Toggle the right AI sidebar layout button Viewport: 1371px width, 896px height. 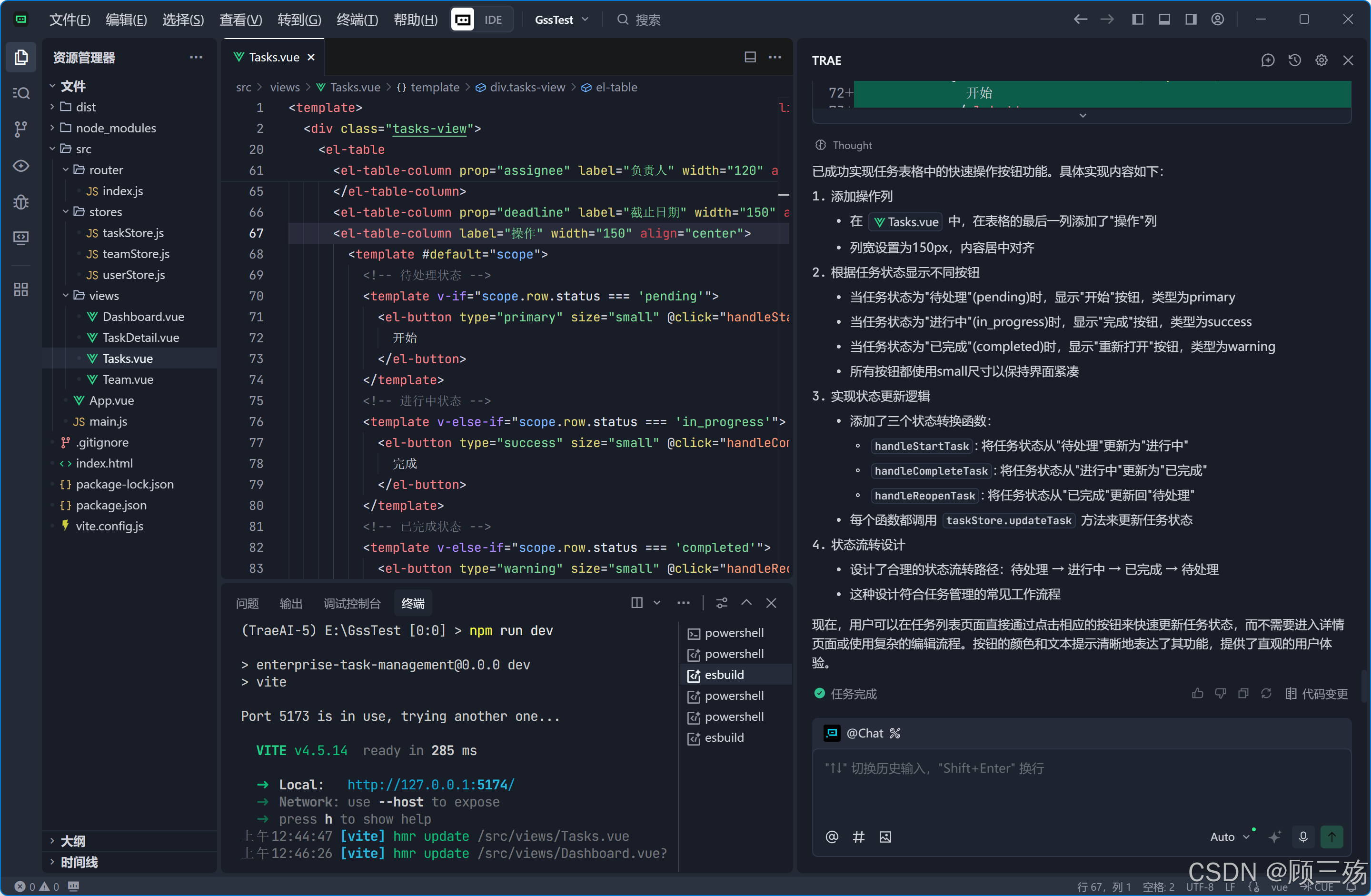1191,20
